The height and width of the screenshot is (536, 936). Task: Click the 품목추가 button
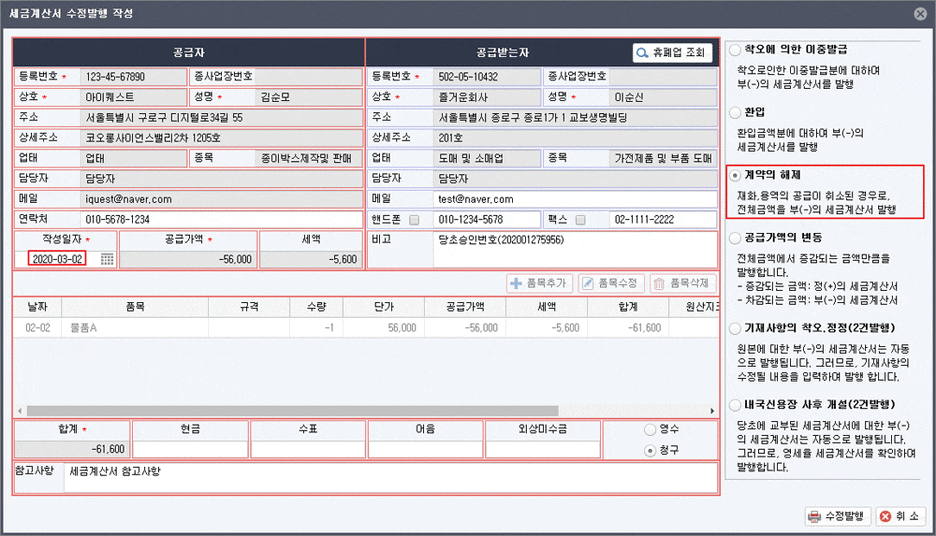point(539,283)
